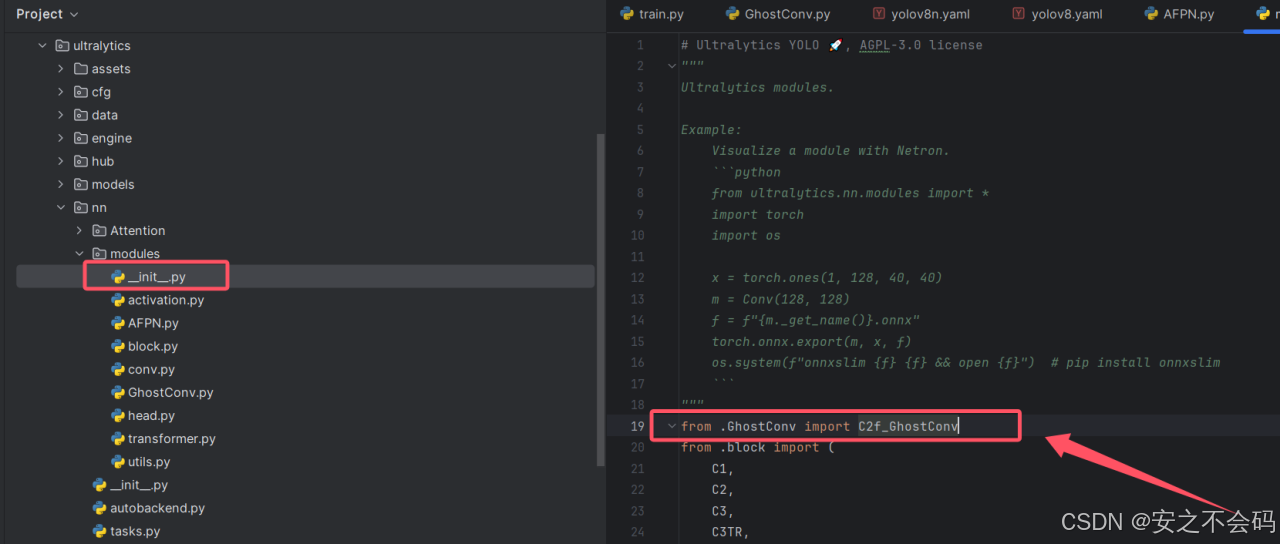
Task: Click the hub package icon
Action: pyautogui.click(x=81, y=161)
